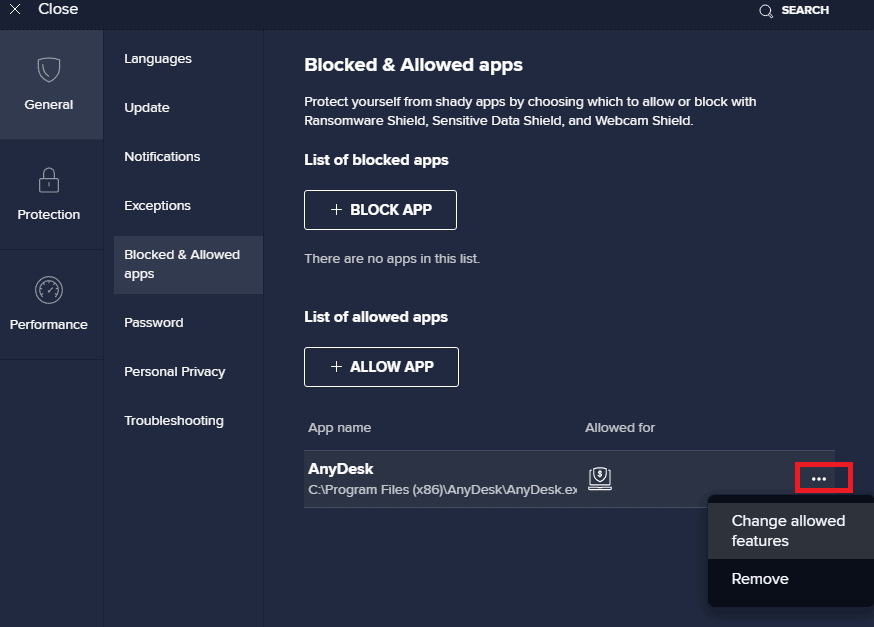Viewport: 874px width, 627px height.
Task: Choose Remove from the context menu
Action: click(760, 579)
